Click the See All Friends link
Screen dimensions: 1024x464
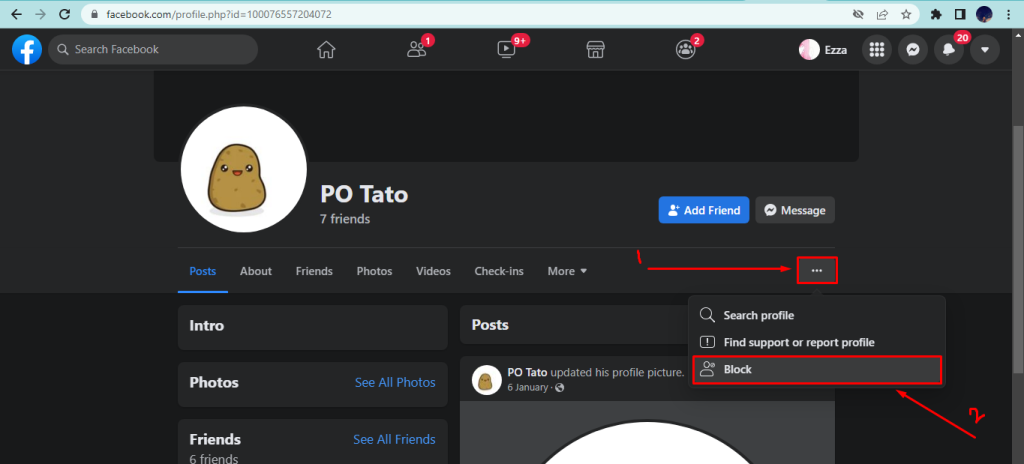click(394, 439)
